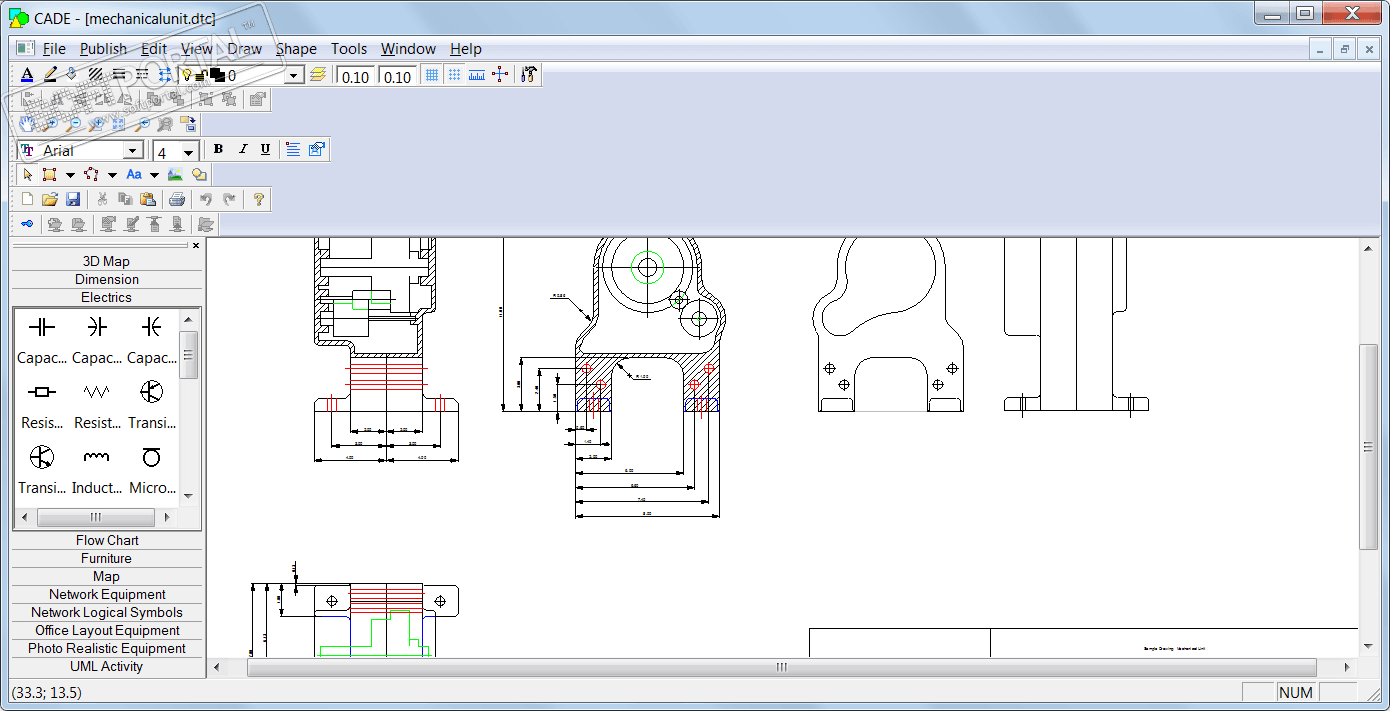Open the line color pencil tool
1390x711 pixels.
(x=50, y=75)
